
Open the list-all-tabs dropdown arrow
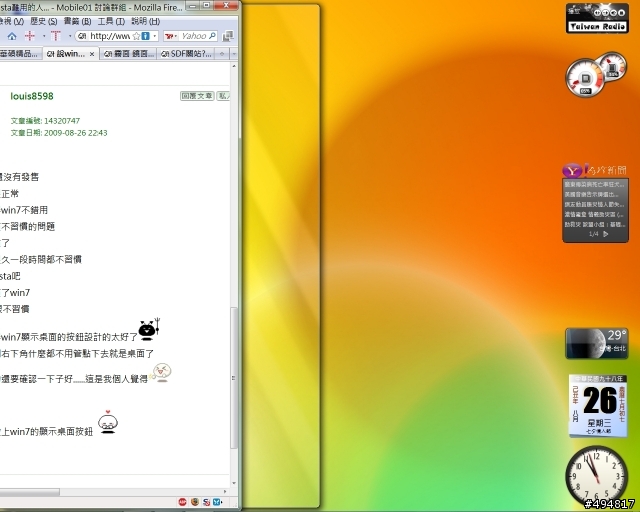pyautogui.click(x=234, y=53)
